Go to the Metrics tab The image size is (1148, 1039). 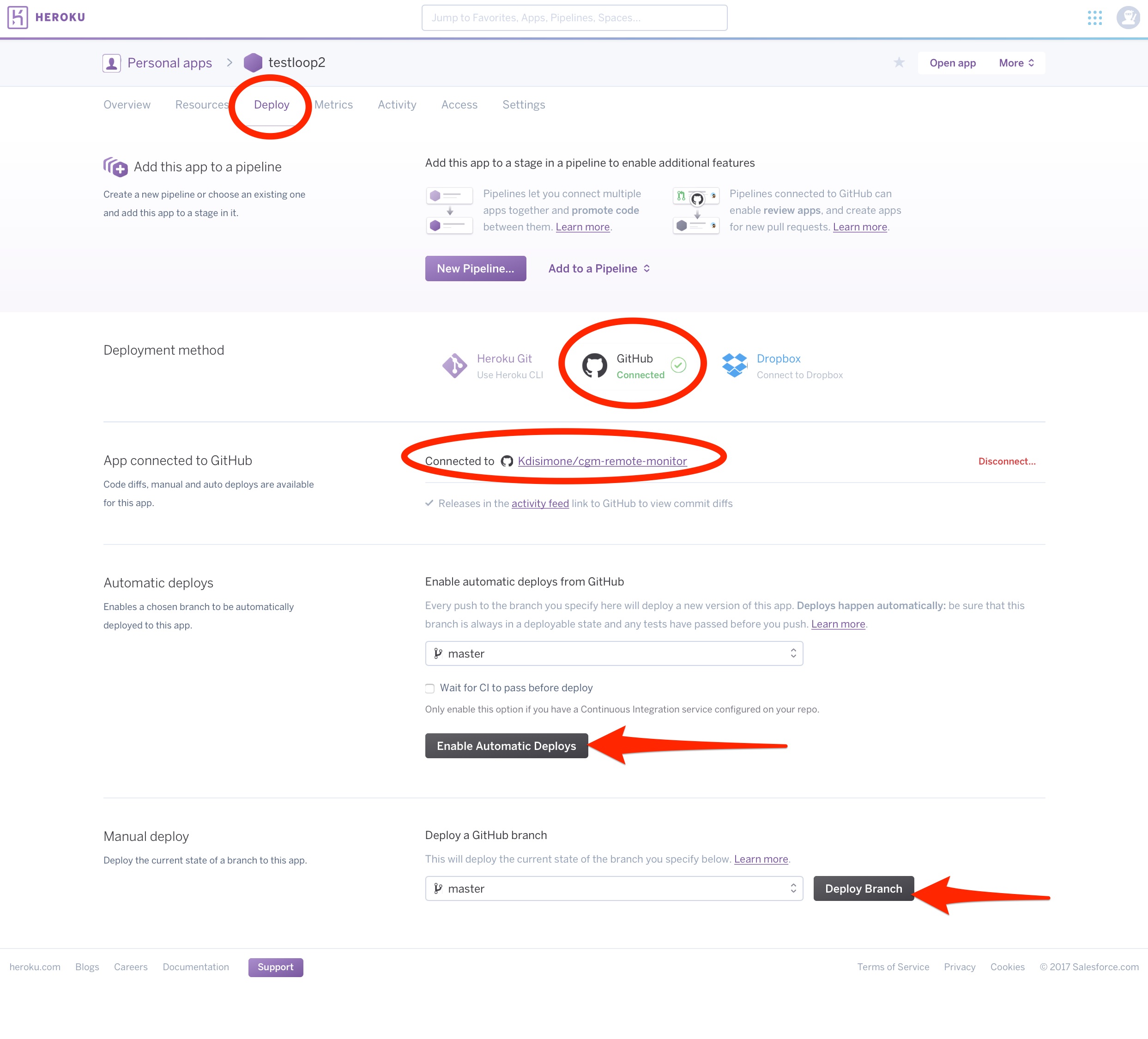334,105
